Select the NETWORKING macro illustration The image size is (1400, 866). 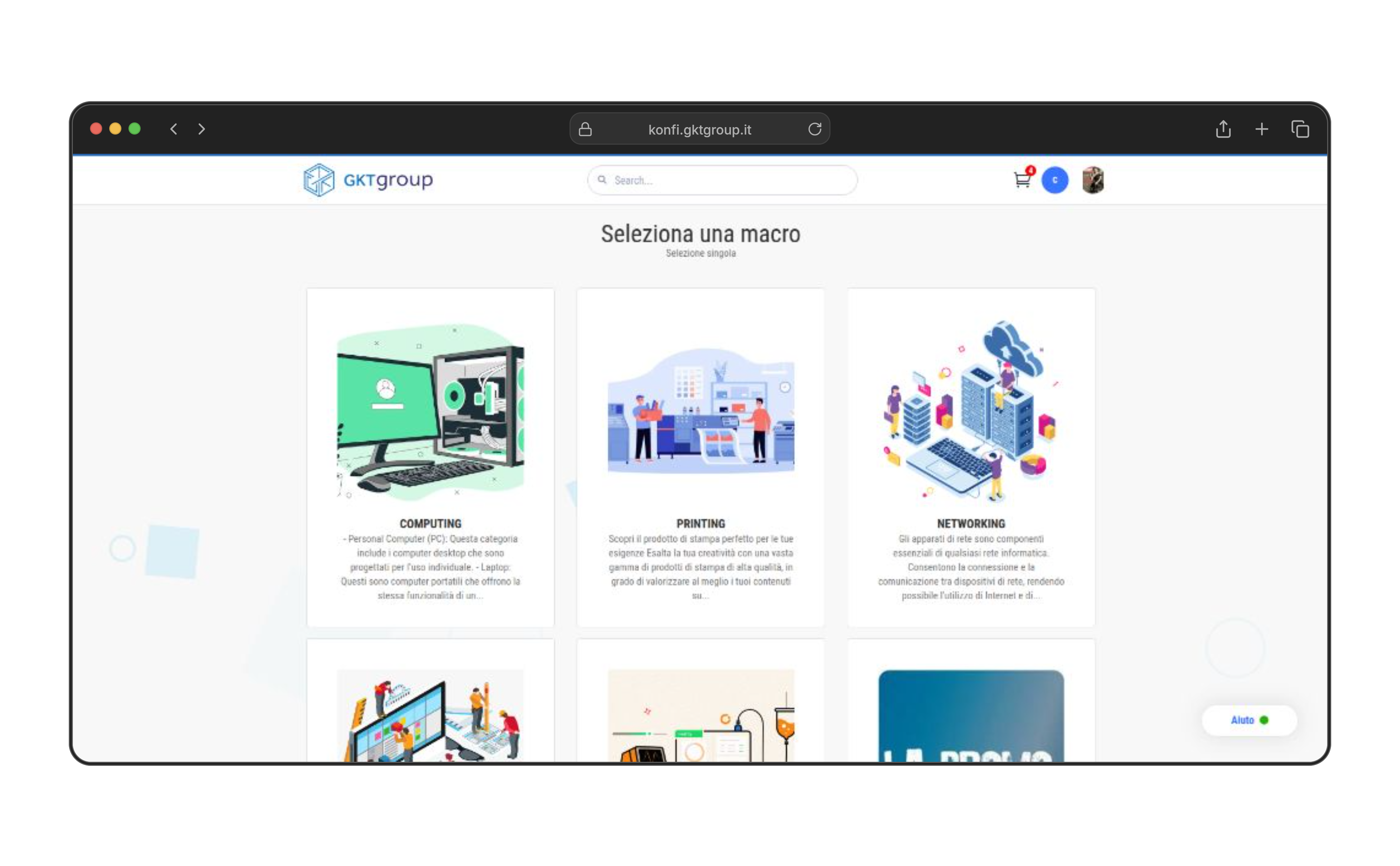coord(971,411)
